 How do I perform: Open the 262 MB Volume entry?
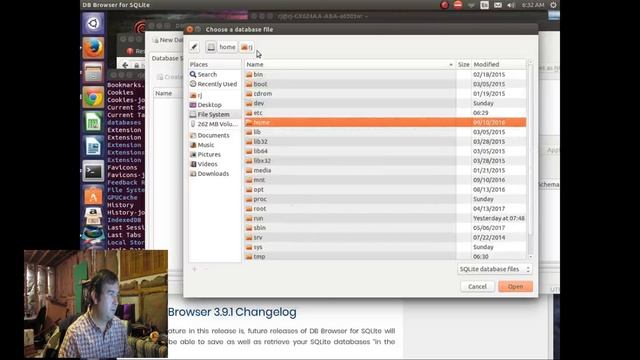[x=215, y=124]
